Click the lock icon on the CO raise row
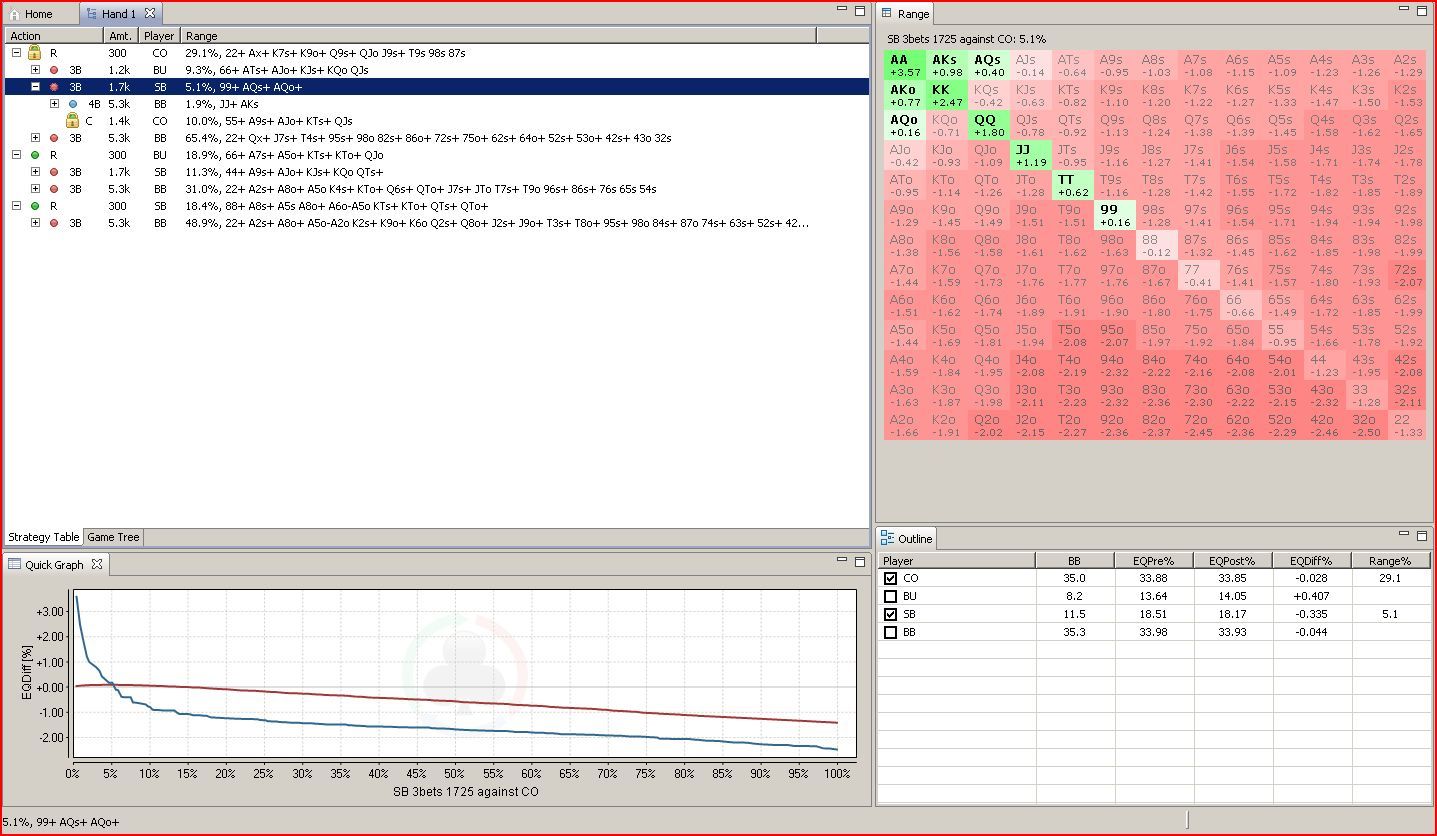Viewport: 1437px width, 836px height. (35, 52)
